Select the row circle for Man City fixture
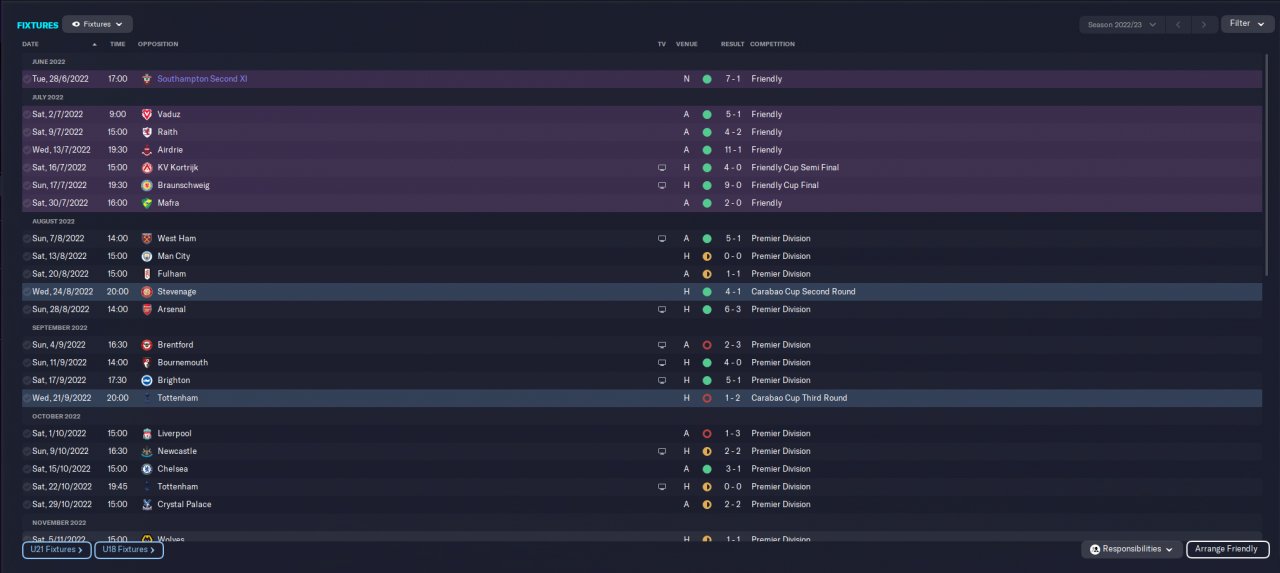This screenshot has width=1280, height=573. (x=27, y=257)
